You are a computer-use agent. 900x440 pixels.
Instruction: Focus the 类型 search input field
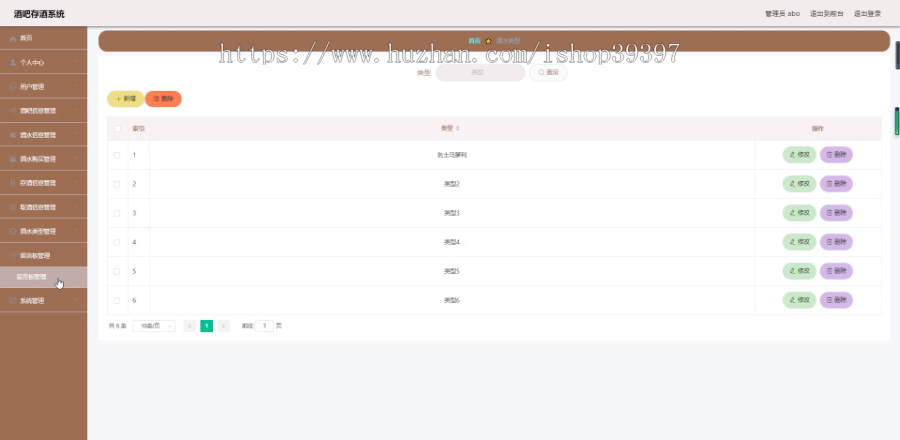click(480, 73)
